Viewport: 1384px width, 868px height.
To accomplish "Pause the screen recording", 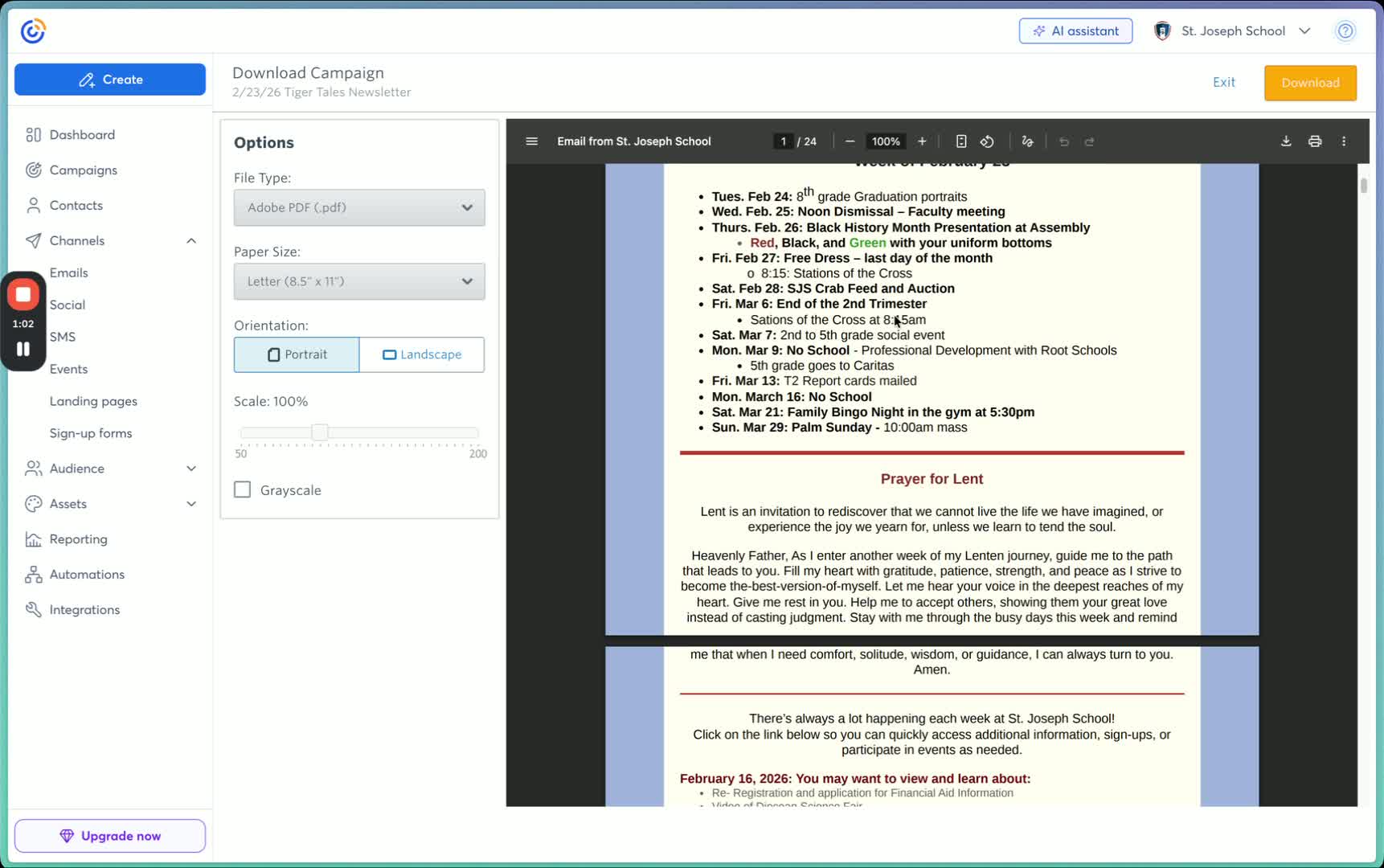I will pyautogui.click(x=23, y=349).
